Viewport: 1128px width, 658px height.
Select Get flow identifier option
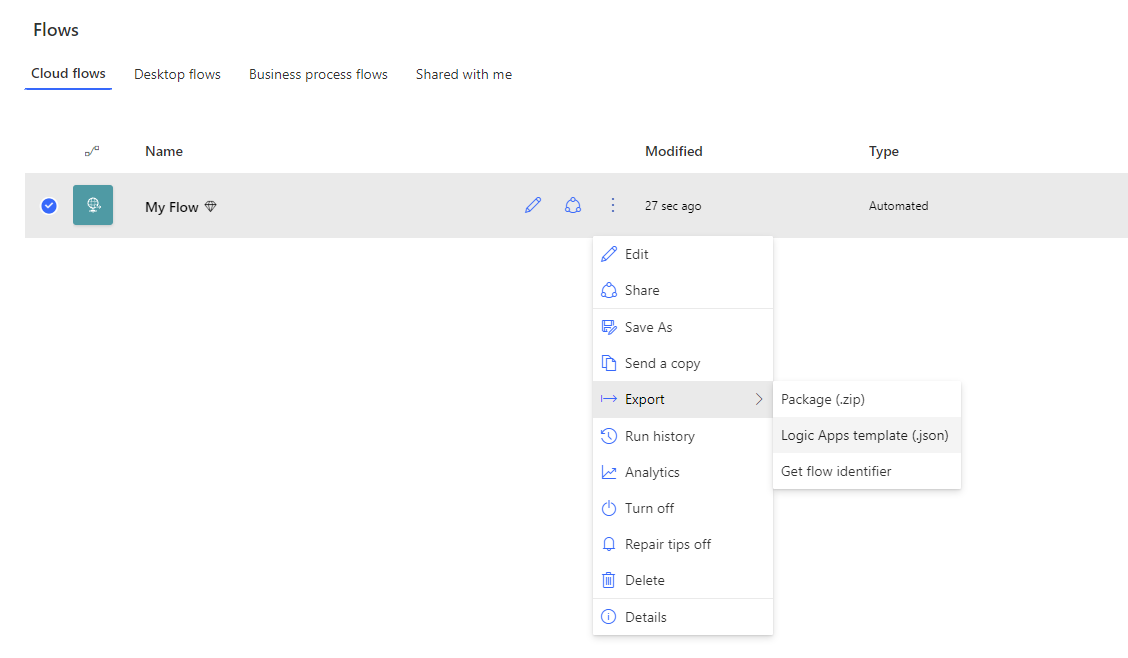836,471
